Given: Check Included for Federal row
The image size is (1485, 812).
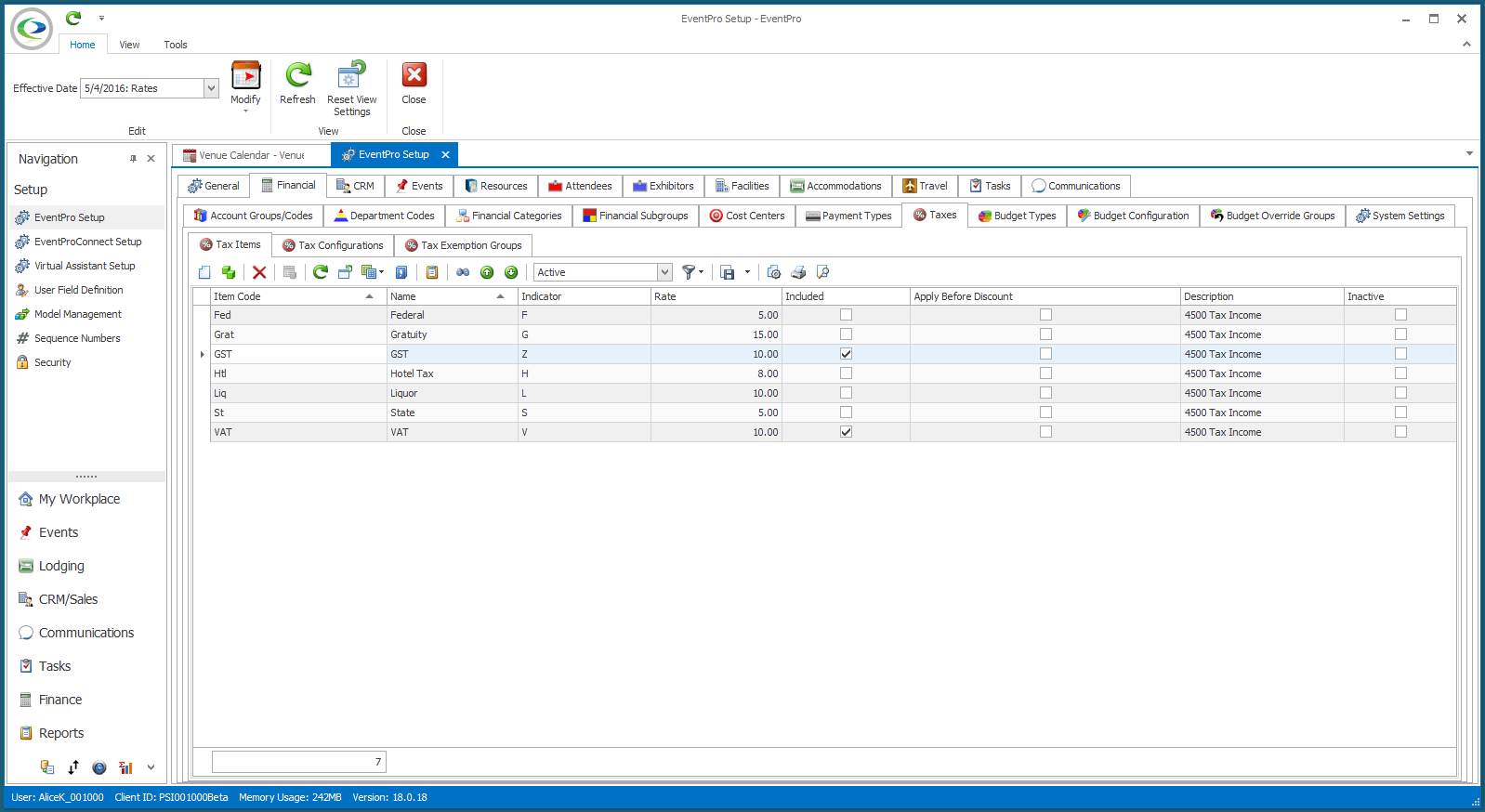Looking at the screenshot, I should pos(846,315).
